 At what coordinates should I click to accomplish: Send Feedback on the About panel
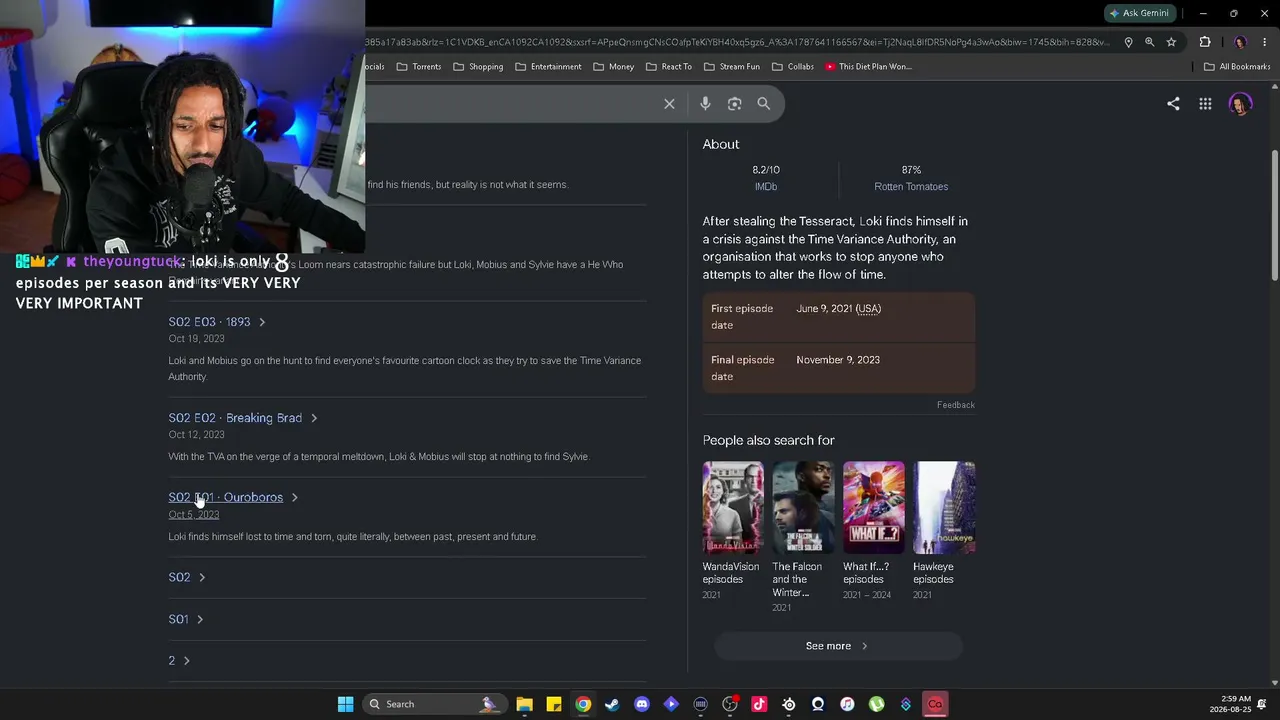[x=956, y=405]
